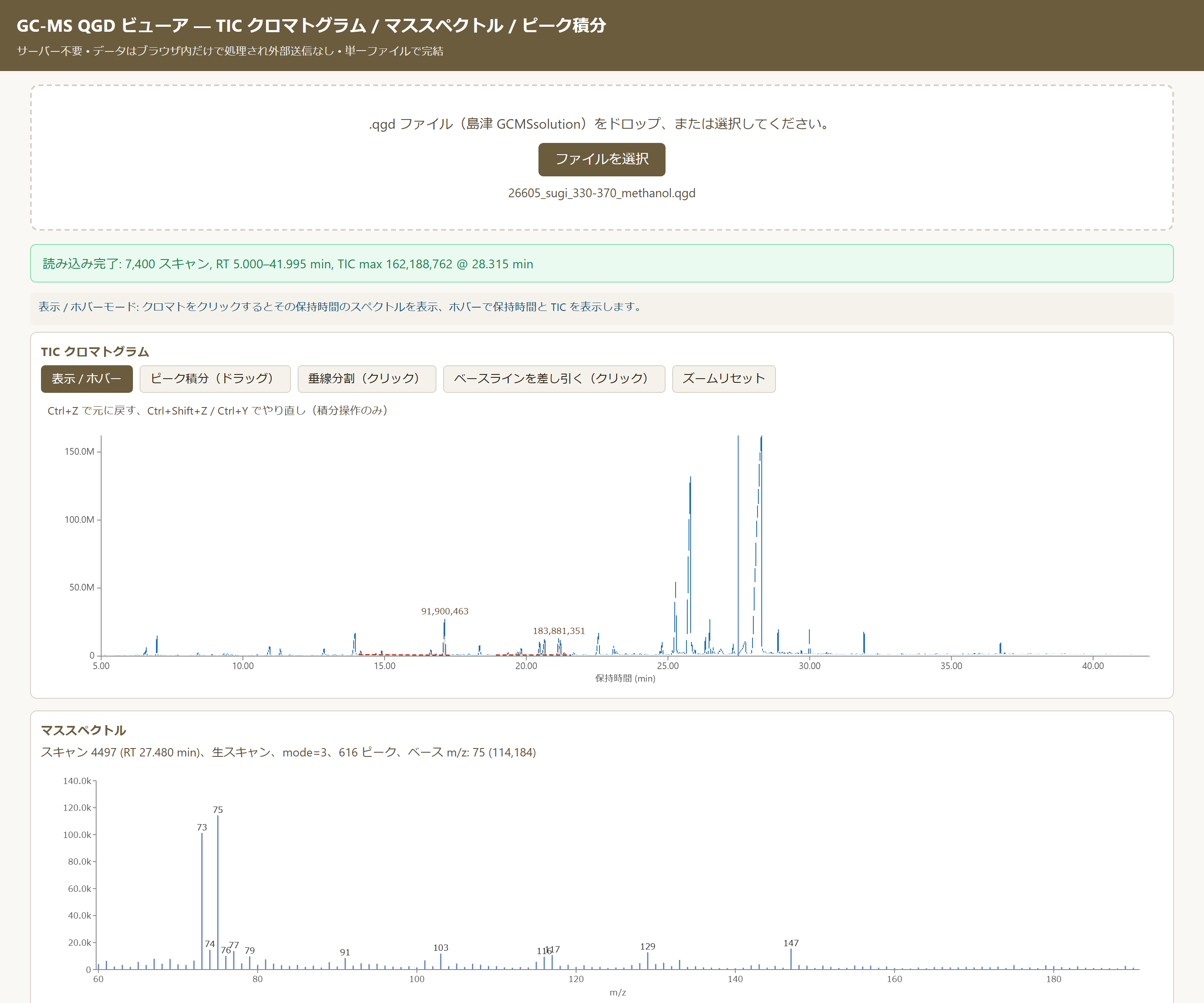Click the 表示 / ホバーモード description text
This screenshot has width=1204, height=1003.
click(341, 307)
